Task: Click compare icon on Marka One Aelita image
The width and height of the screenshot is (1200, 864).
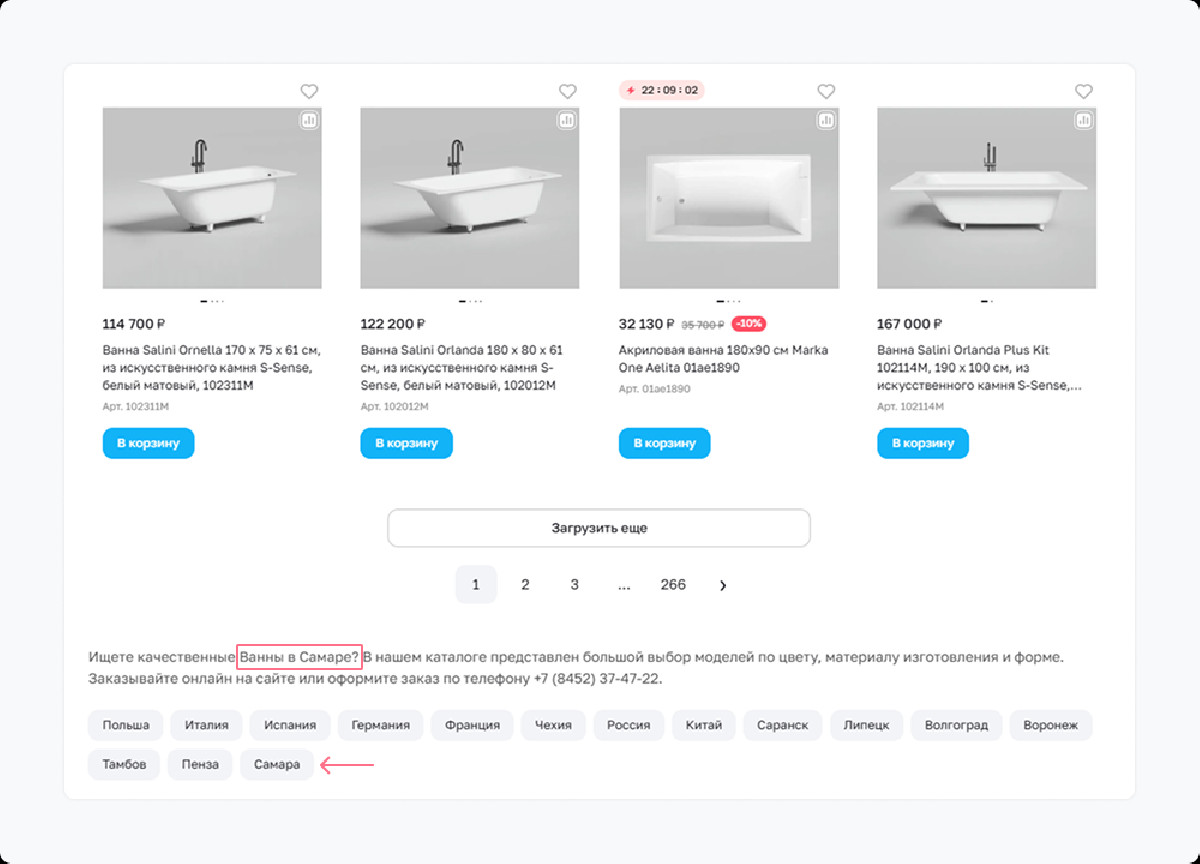Action: pyautogui.click(x=826, y=120)
